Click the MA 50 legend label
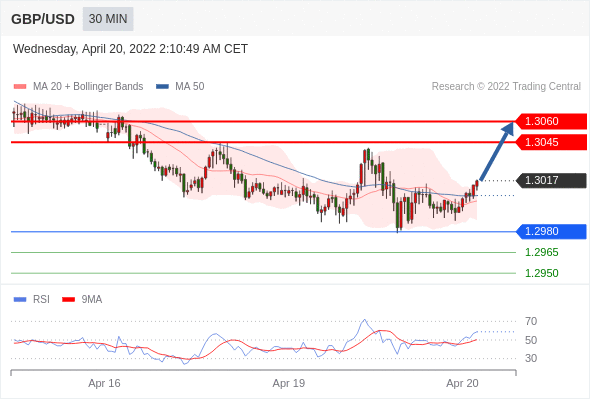Image resolution: width=590 pixels, height=400 pixels. pos(190,87)
